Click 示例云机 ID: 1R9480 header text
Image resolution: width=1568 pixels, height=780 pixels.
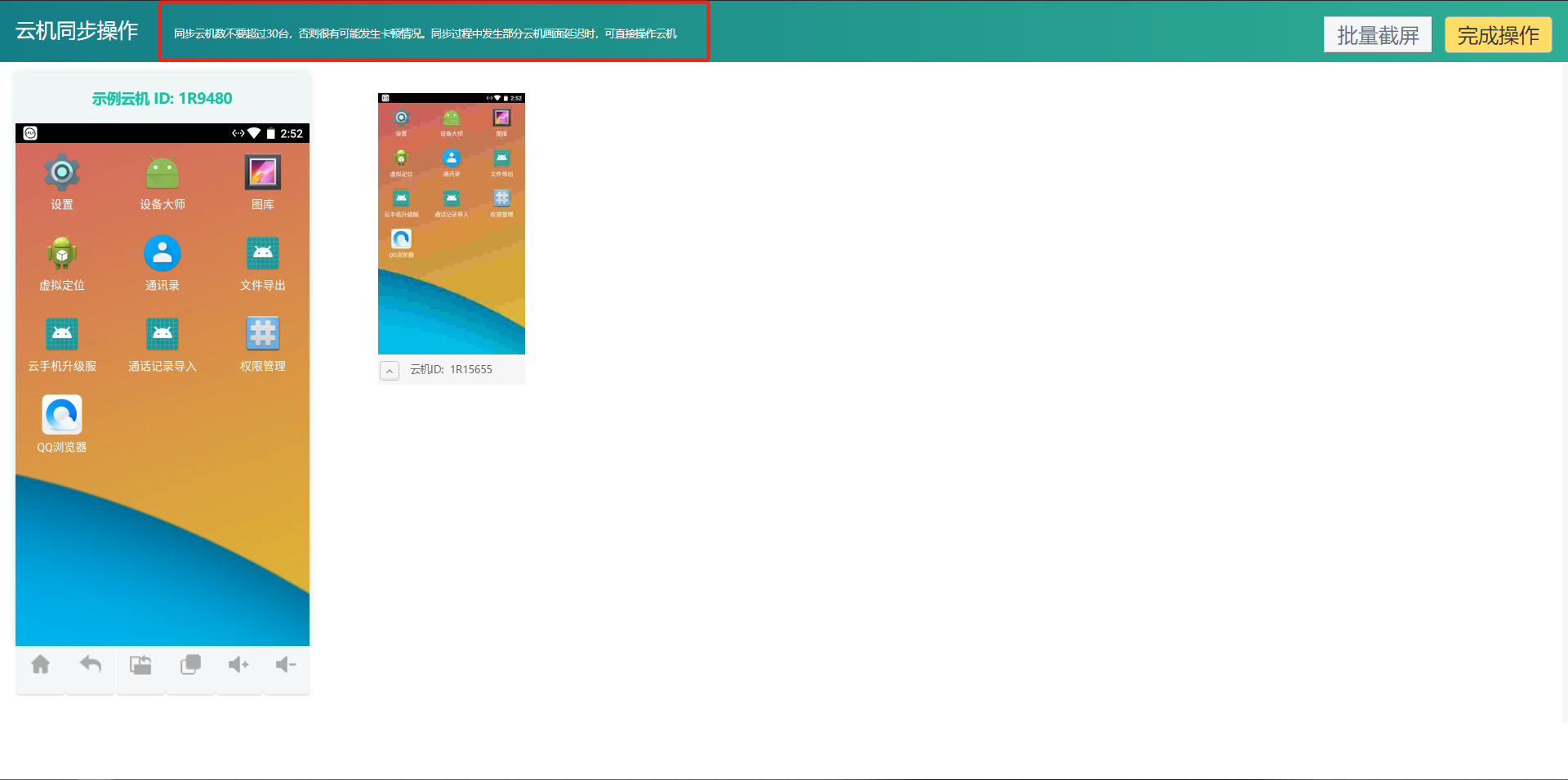[162, 99]
